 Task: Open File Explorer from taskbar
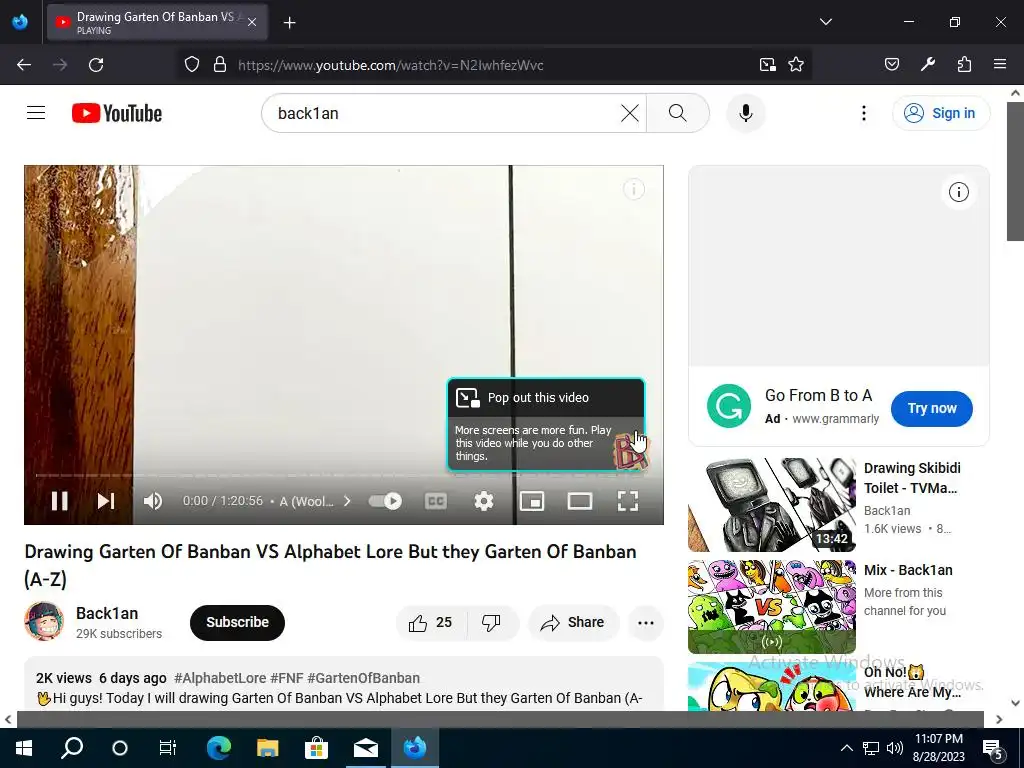click(x=267, y=748)
